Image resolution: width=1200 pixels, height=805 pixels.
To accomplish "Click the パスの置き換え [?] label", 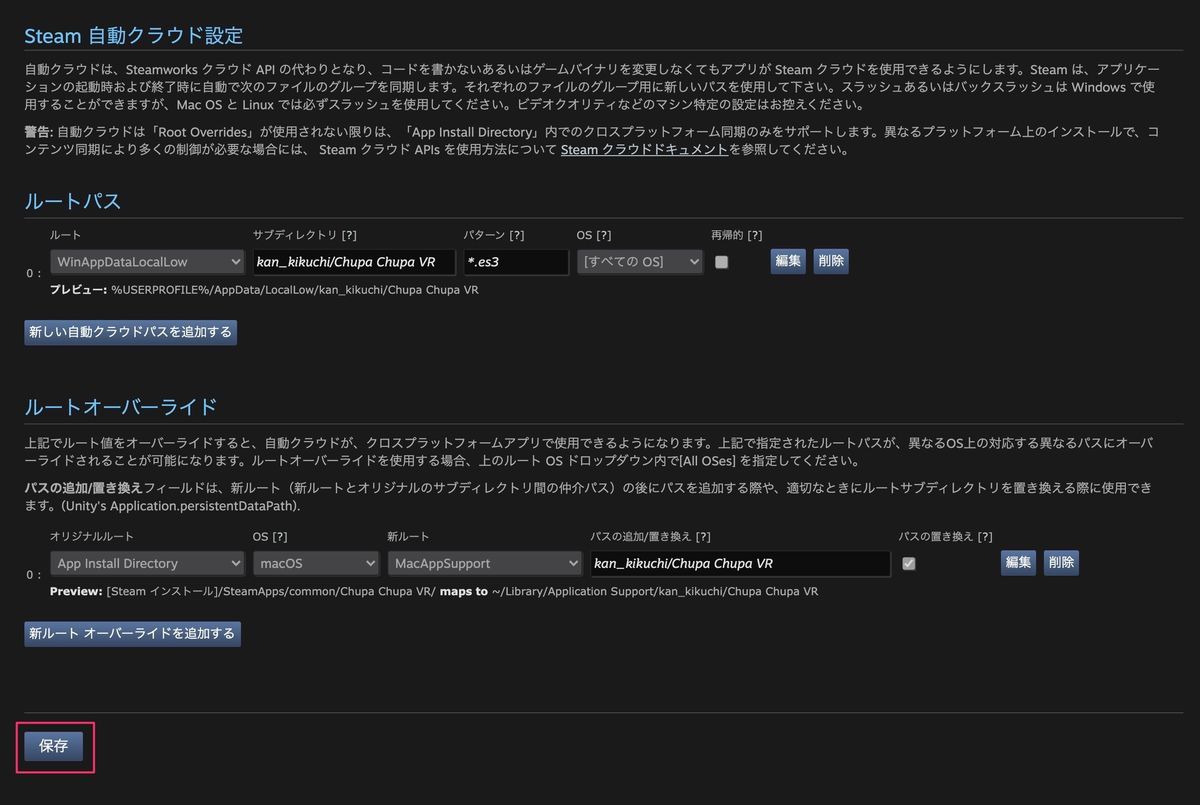I will point(946,537).
